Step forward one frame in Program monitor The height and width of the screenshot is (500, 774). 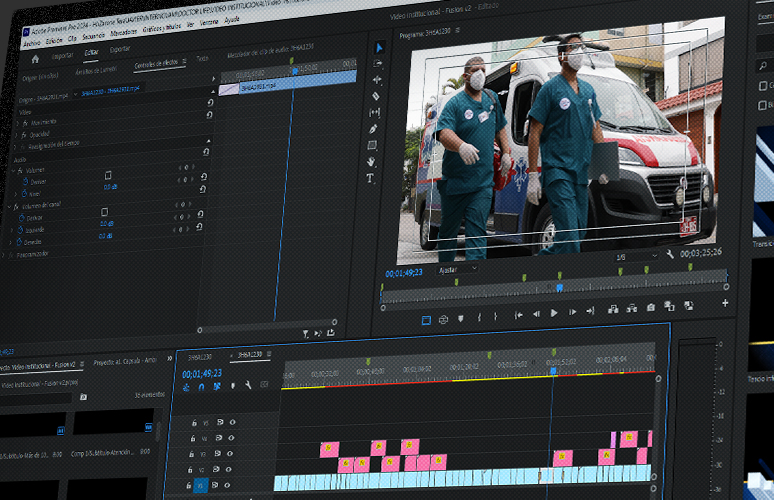click(x=572, y=312)
